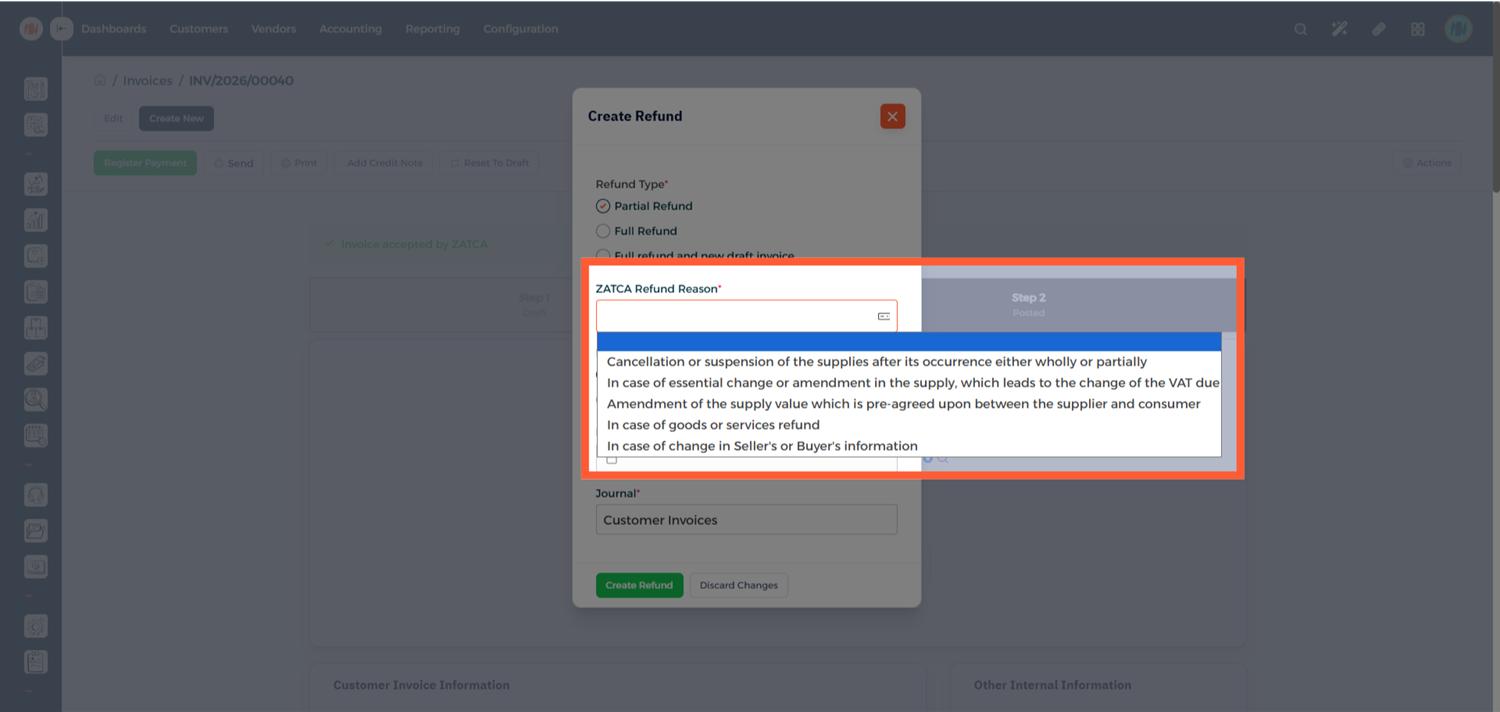
Task: Open the Accounting menu
Action: click(x=350, y=29)
